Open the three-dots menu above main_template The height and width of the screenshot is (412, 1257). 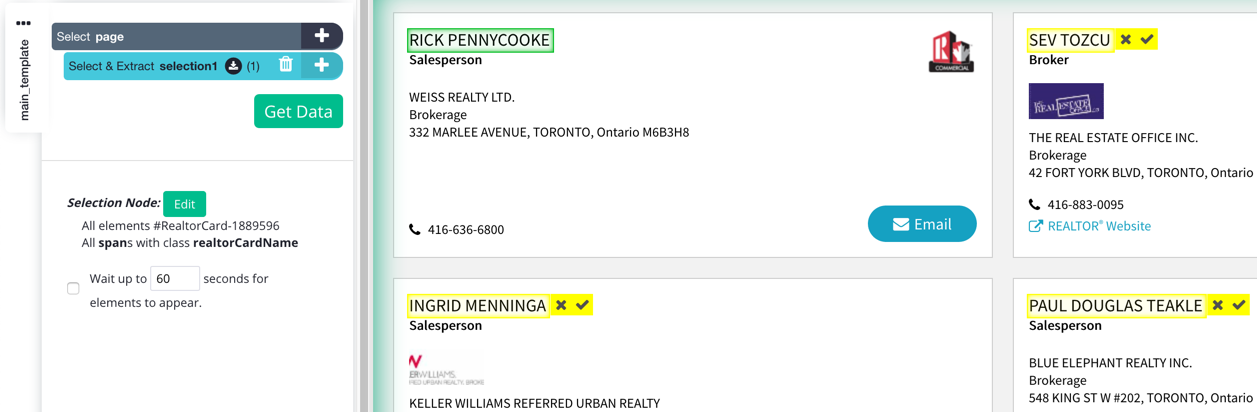23,22
